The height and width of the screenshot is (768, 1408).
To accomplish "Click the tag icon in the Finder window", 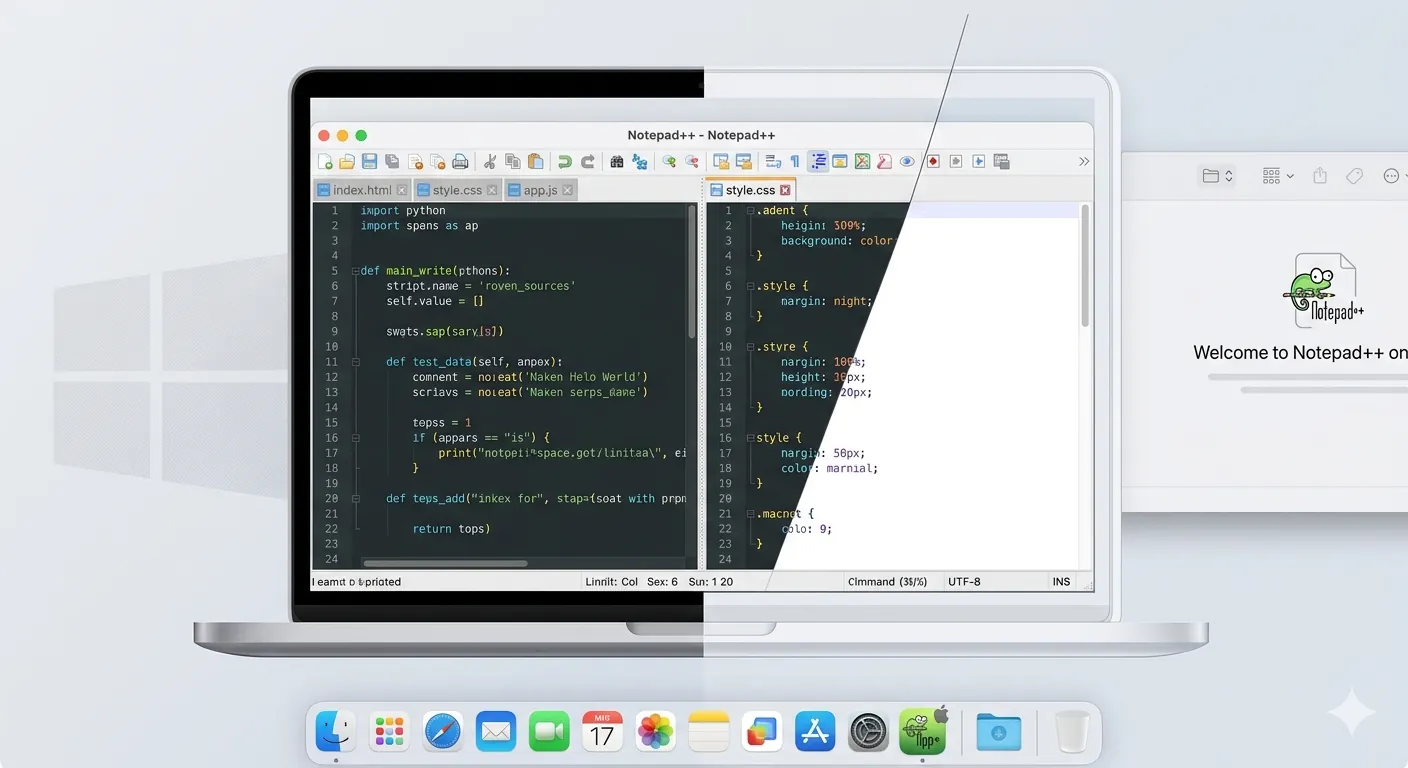I will (x=1354, y=176).
